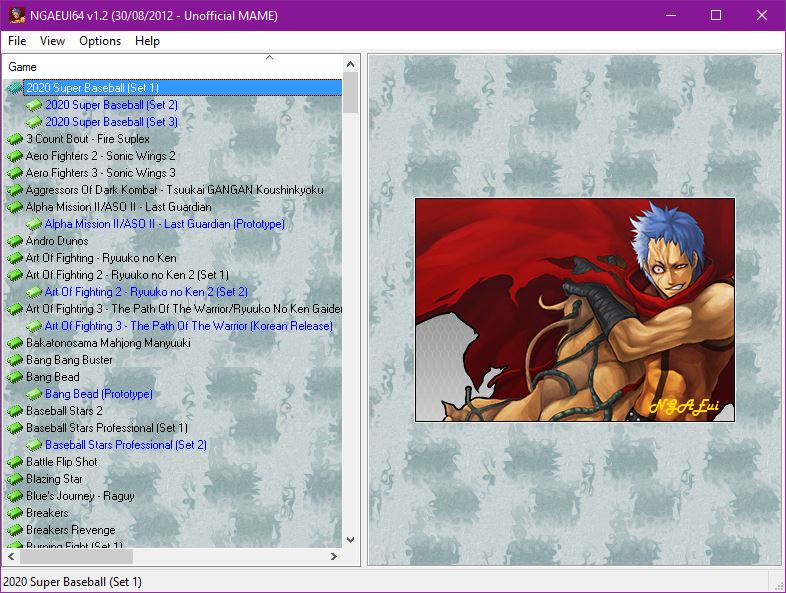This screenshot has width=786, height=593.
Task: Click the chip icon beside Baseball Stars 2
Action: [15, 412]
